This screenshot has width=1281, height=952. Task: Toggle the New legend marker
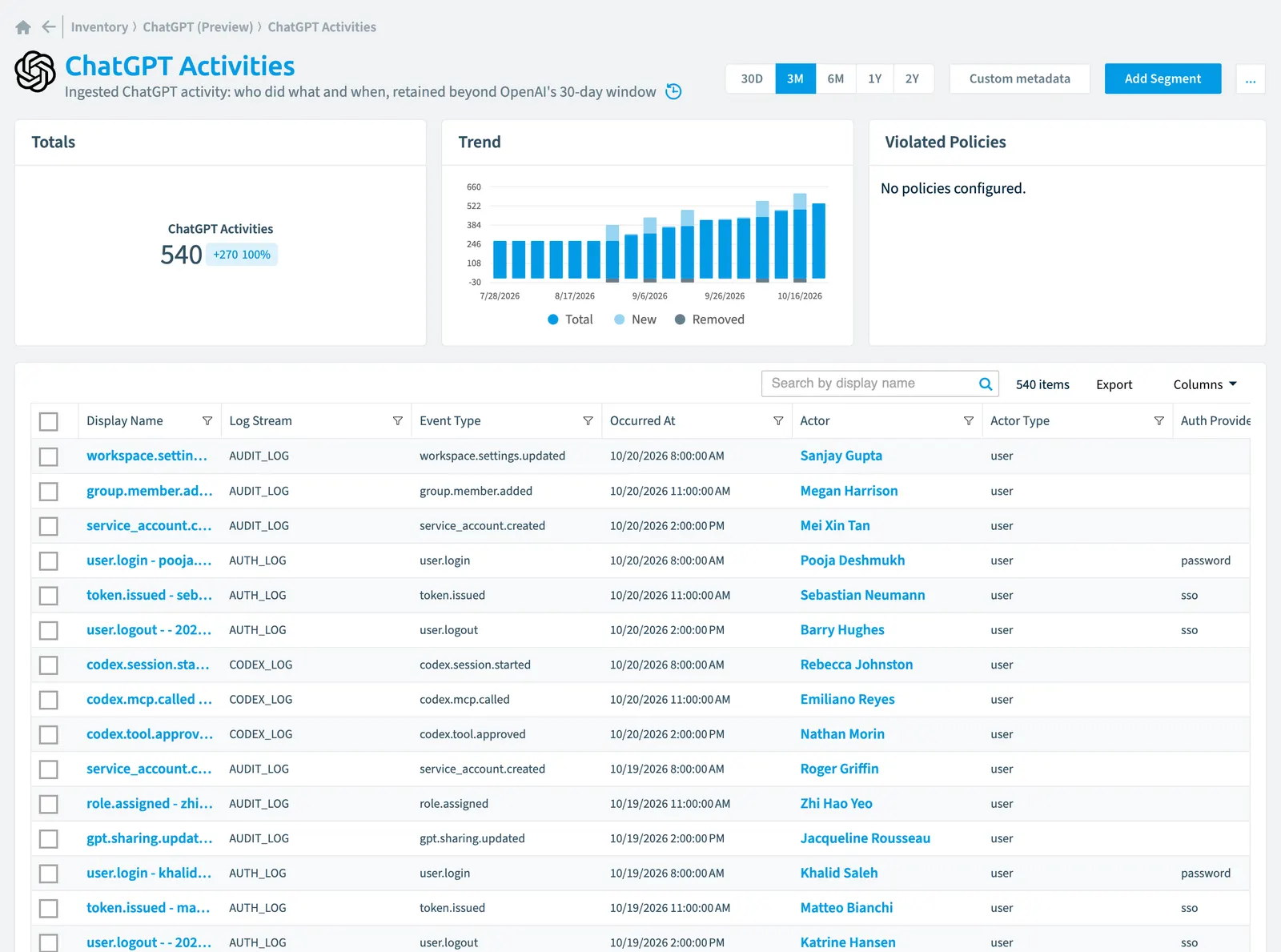click(620, 319)
